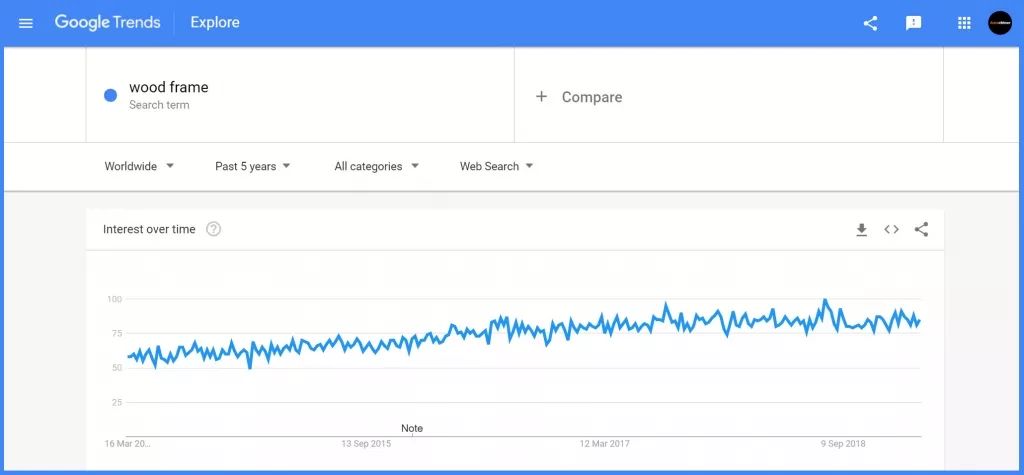Open the Past 5 years dropdown

(252, 166)
